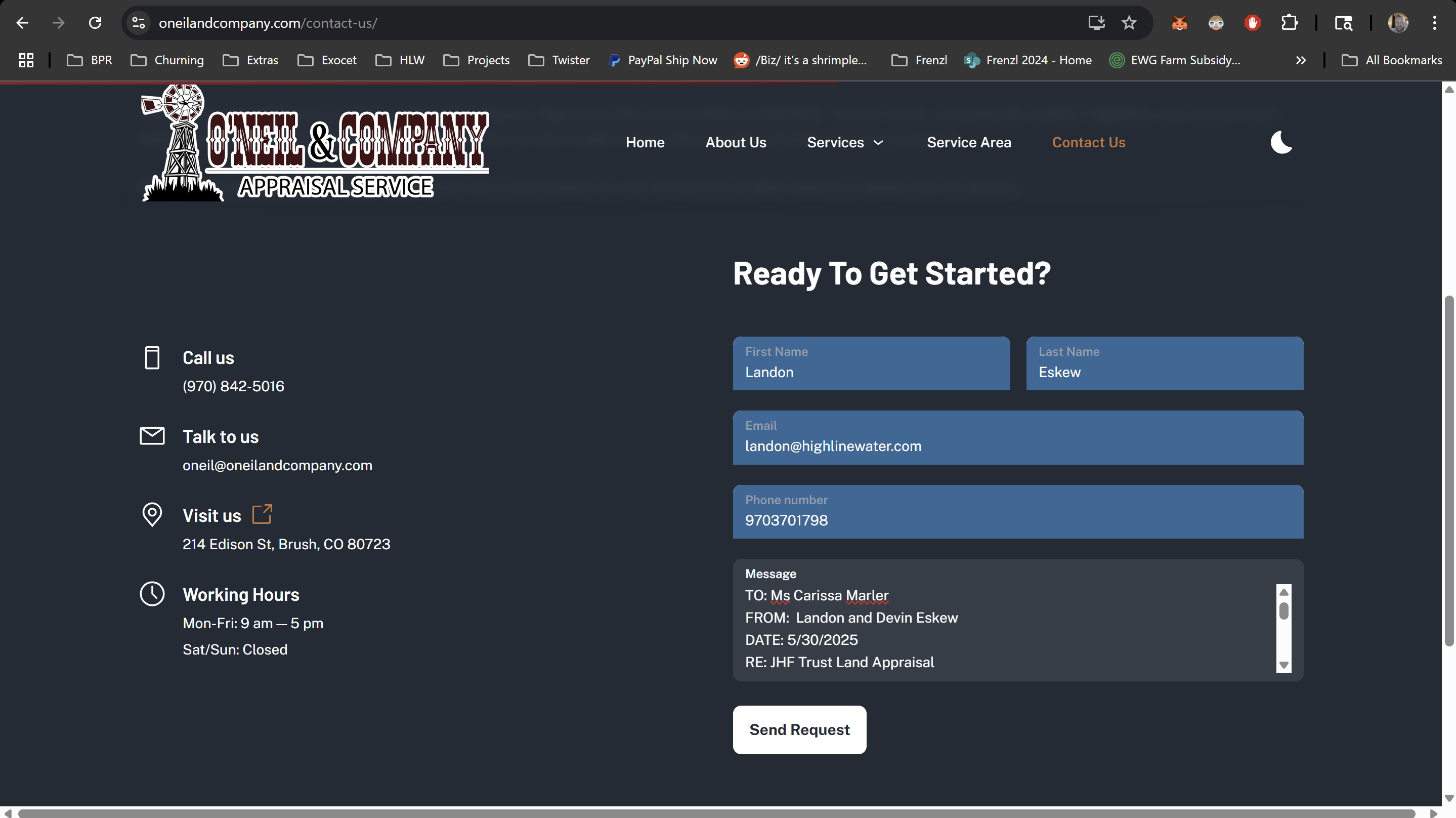Open the Exocet bookmarks folder

327,60
